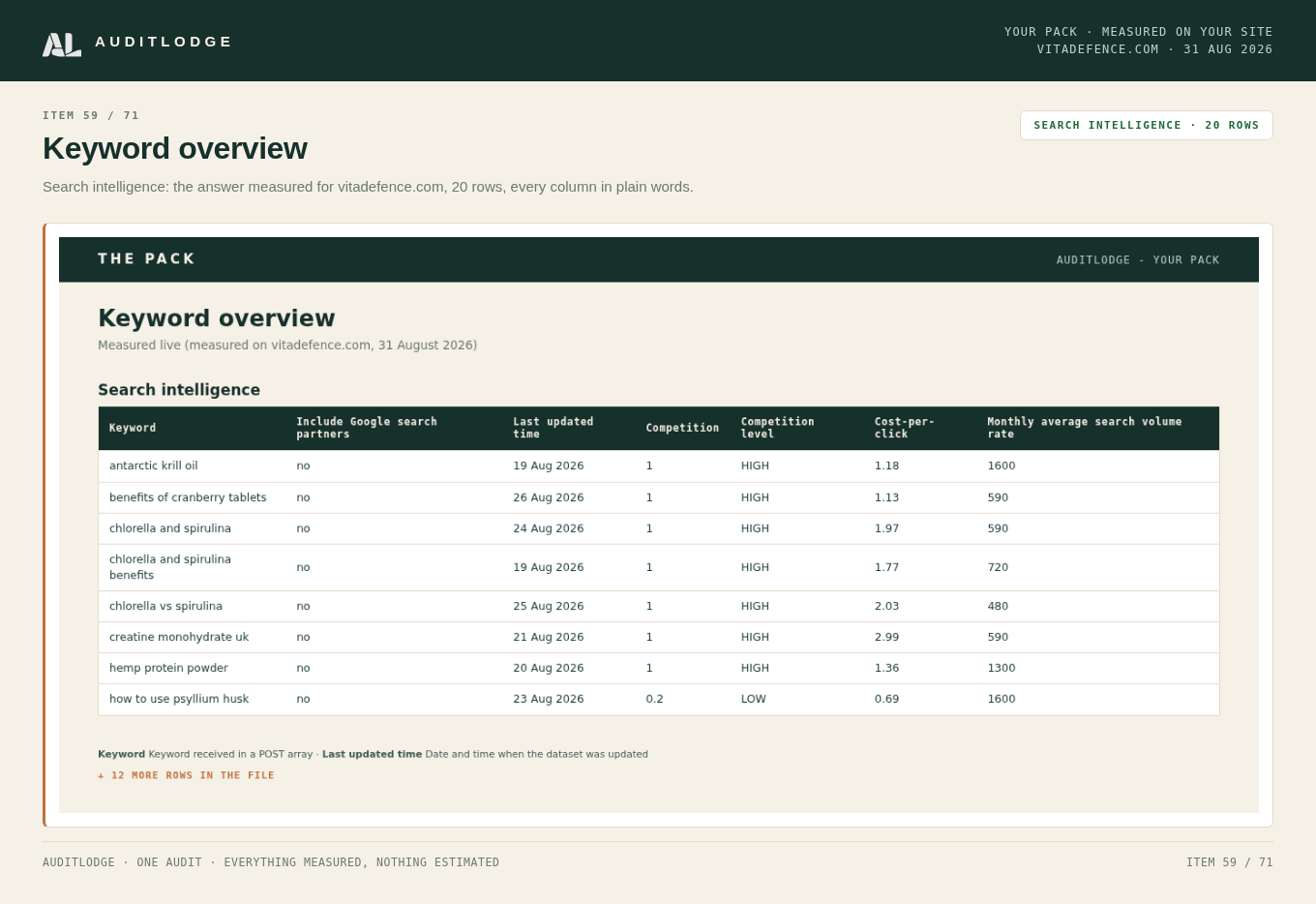
Task: Click the 'Everything measured, nothing estimated' footer text
Action: [362, 862]
